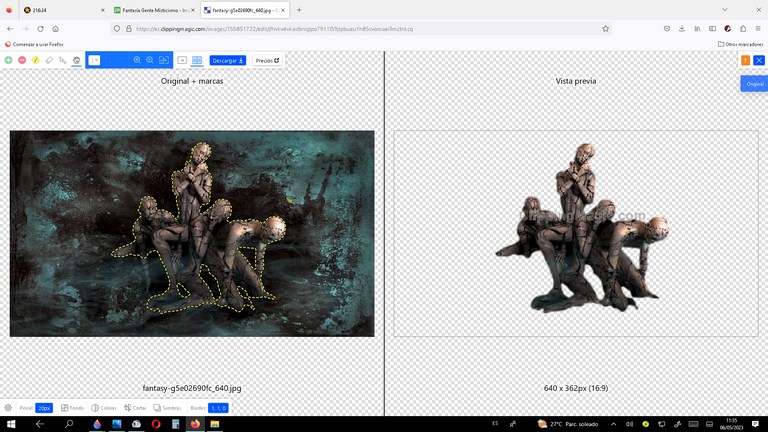The image size is (768, 432).
Task: Open the Windows Start menu
Action: [x=11, y=424]
